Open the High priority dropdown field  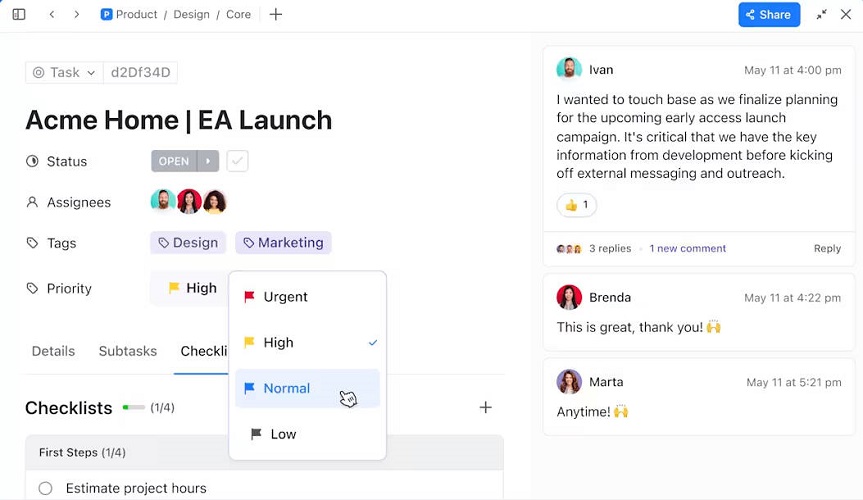190,288
